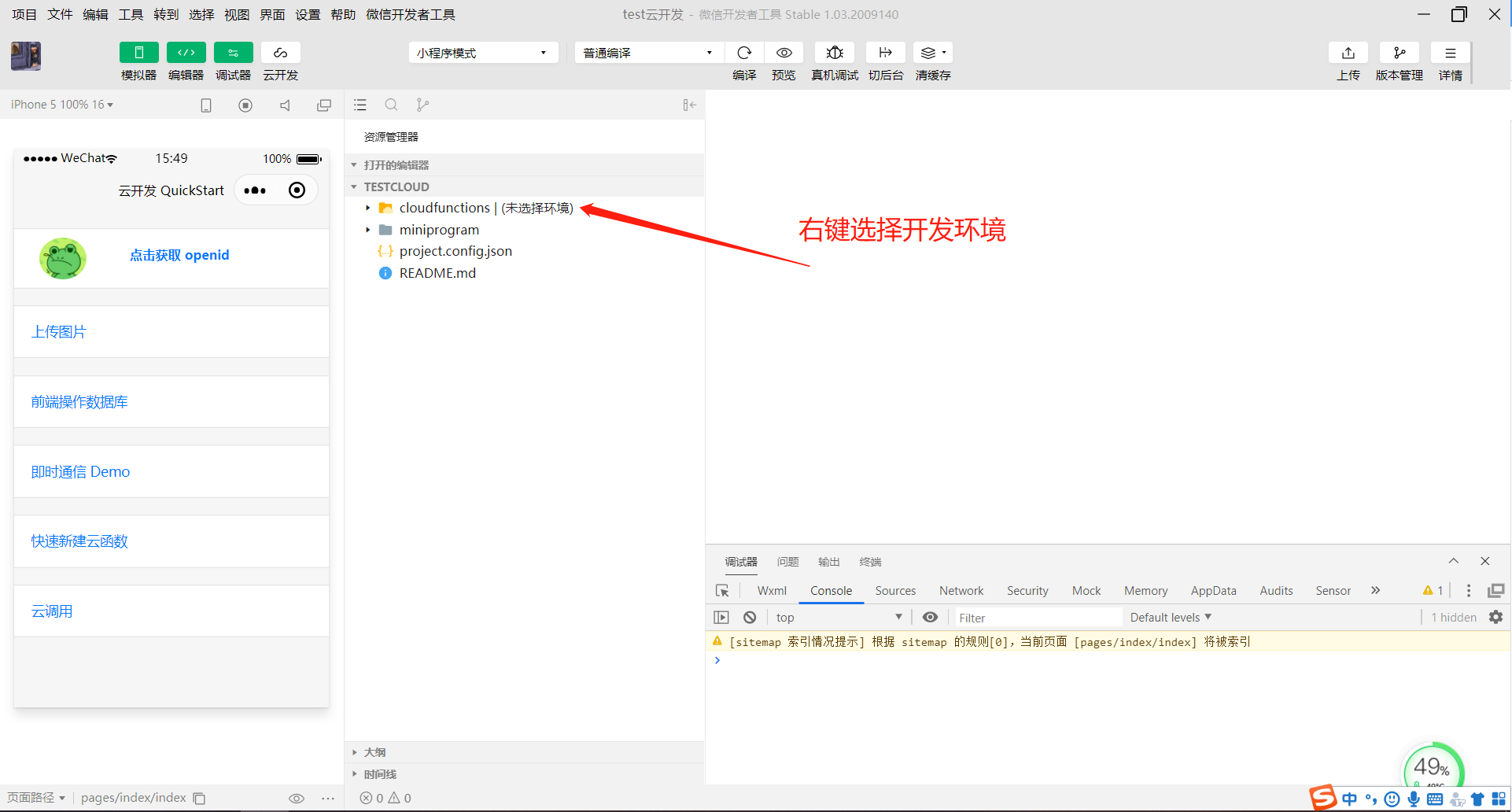Click the simulator record stop icon
This screenshot has height=812, width=1512.
coord(245,105)
